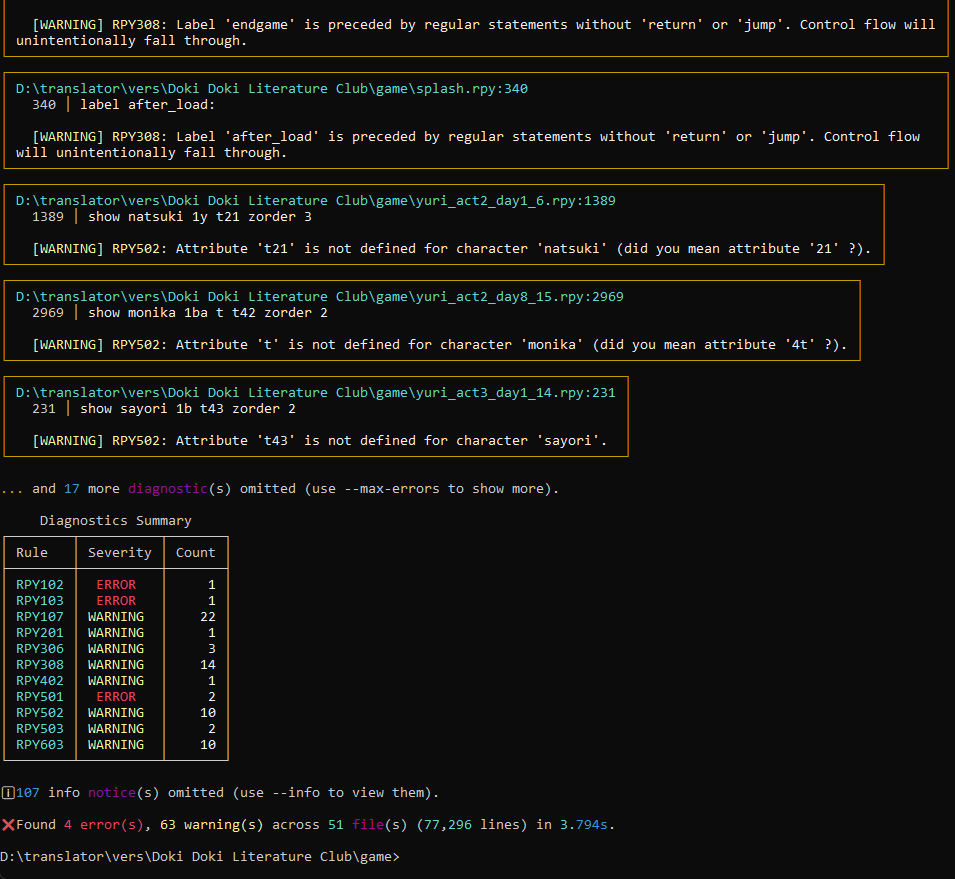Image resolution: width=955 pixels, height=879 pixels.
Task: Click the "4 error(s)" total
Action: pyautogui.click(x=104, y=825)
